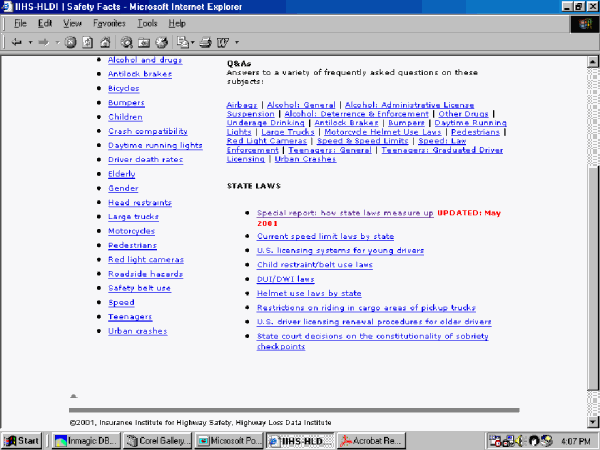
Task: Click the Print toolbar icon
Action: (x=205, y=42)
